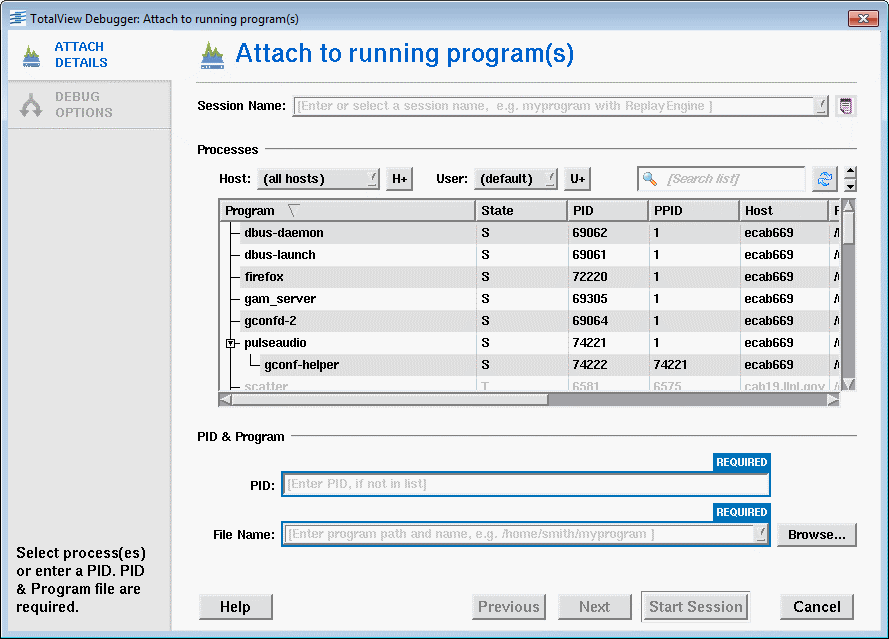Click the Next button
Image resolution: width=889 pixels, height=639 pixels.
pyautogui.click(x=594, y=607)
